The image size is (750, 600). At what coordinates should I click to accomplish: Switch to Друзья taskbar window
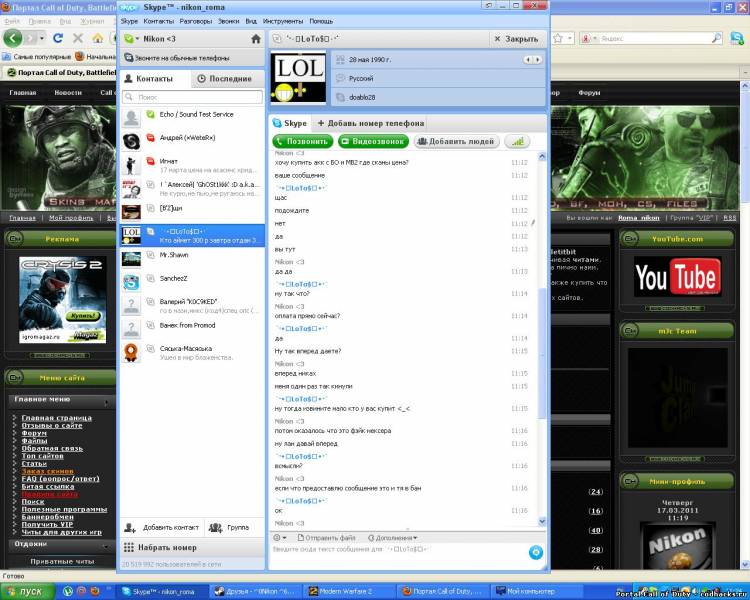[x=257, y=591]
